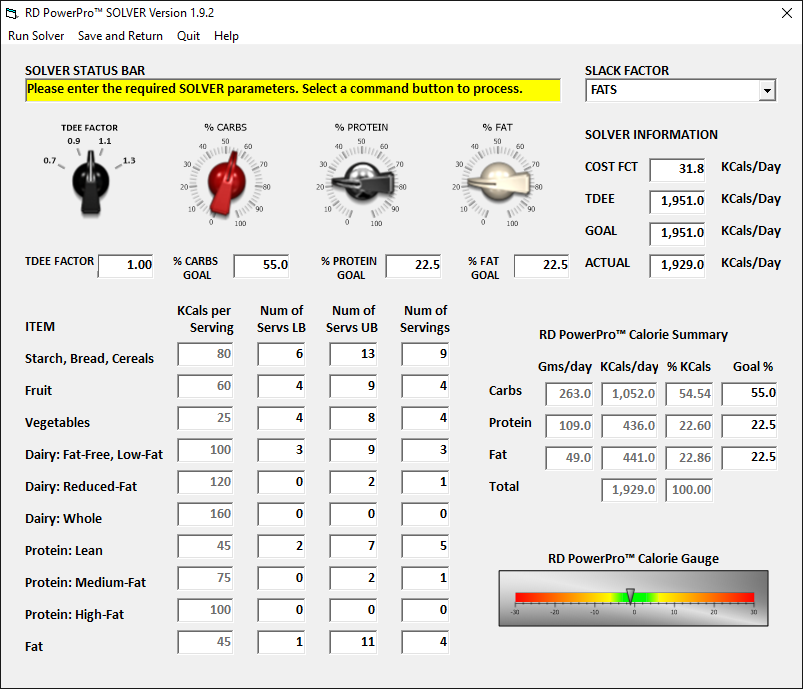Viewport: 803px width, 689px height.
Task: Select the % Protein Goal field
Action: [x=414, y=265]
